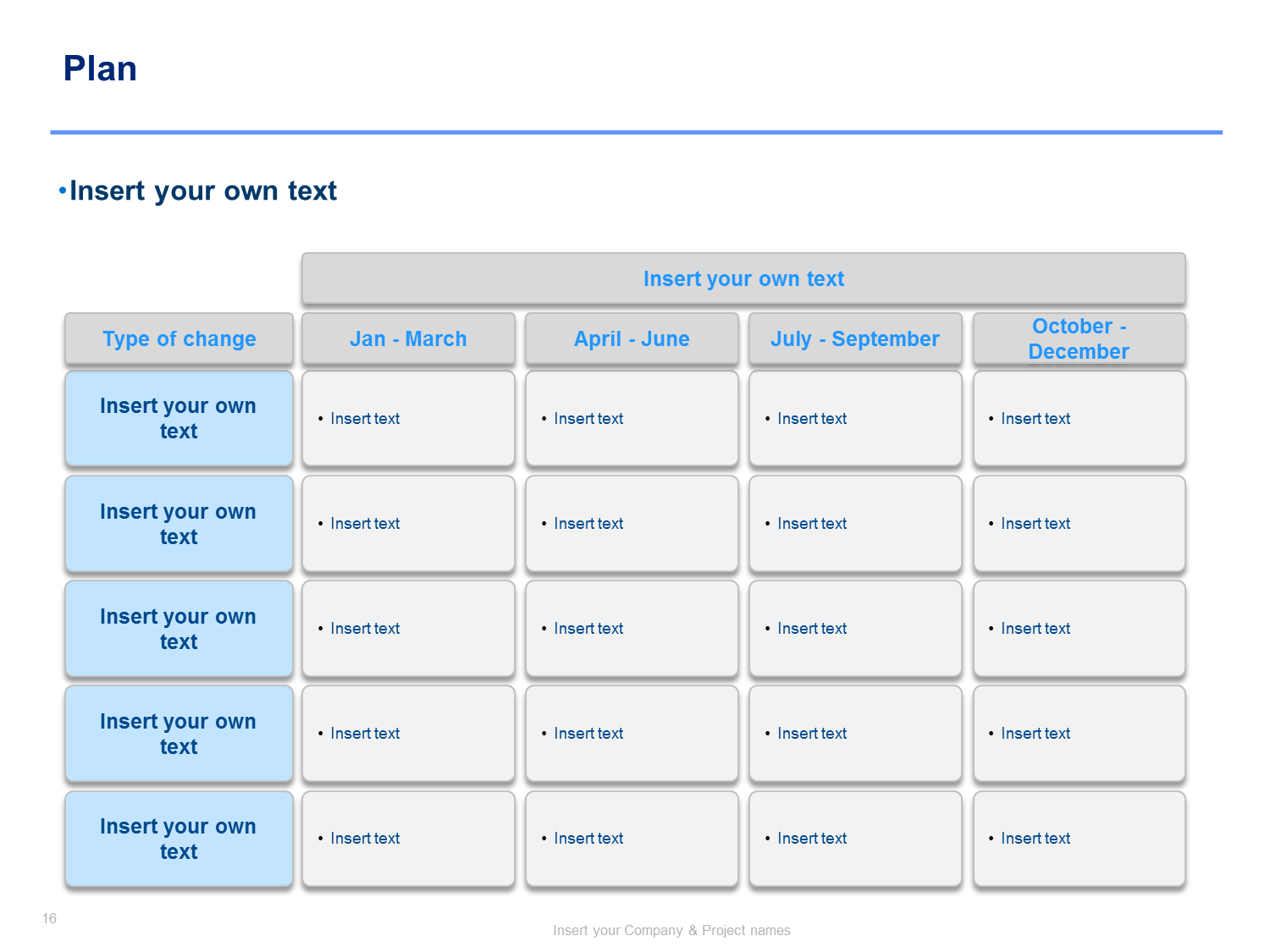Select bottom 'Insert text' cell under 'July - September'
The width and height of the screenshot is (1270, 952).
pyautogui.click(x=855, y=839)
